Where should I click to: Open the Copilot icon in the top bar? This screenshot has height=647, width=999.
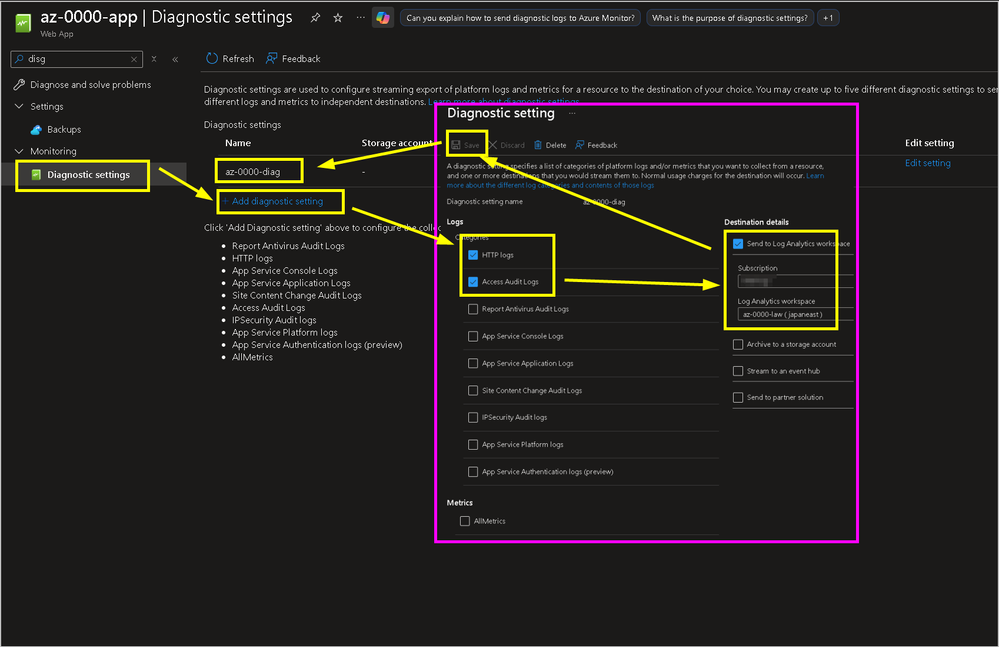tap(381, 17)
